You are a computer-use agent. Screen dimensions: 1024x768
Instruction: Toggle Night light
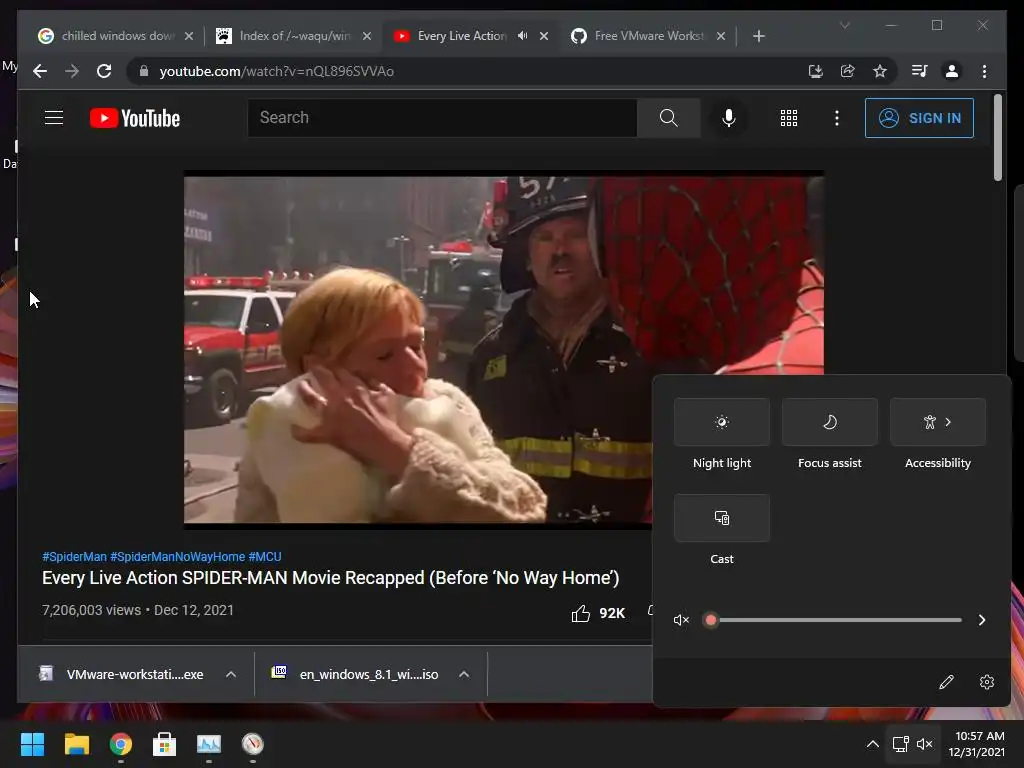point(722,422)
